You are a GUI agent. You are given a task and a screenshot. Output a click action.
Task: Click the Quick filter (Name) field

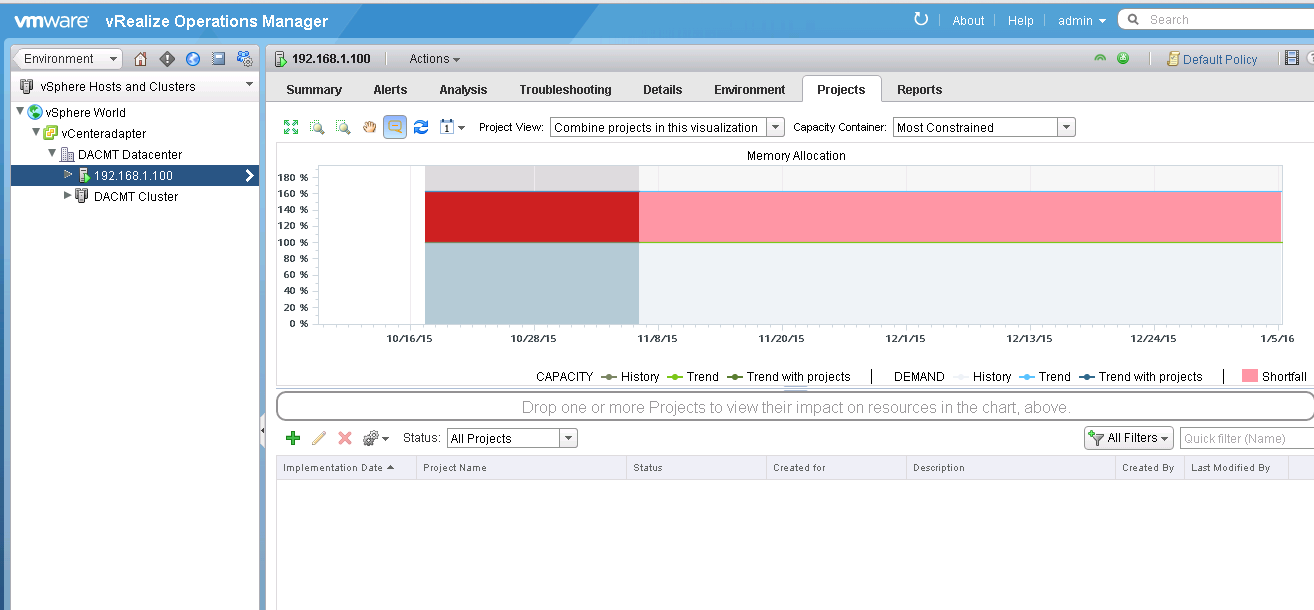(x=1246, y=438)
